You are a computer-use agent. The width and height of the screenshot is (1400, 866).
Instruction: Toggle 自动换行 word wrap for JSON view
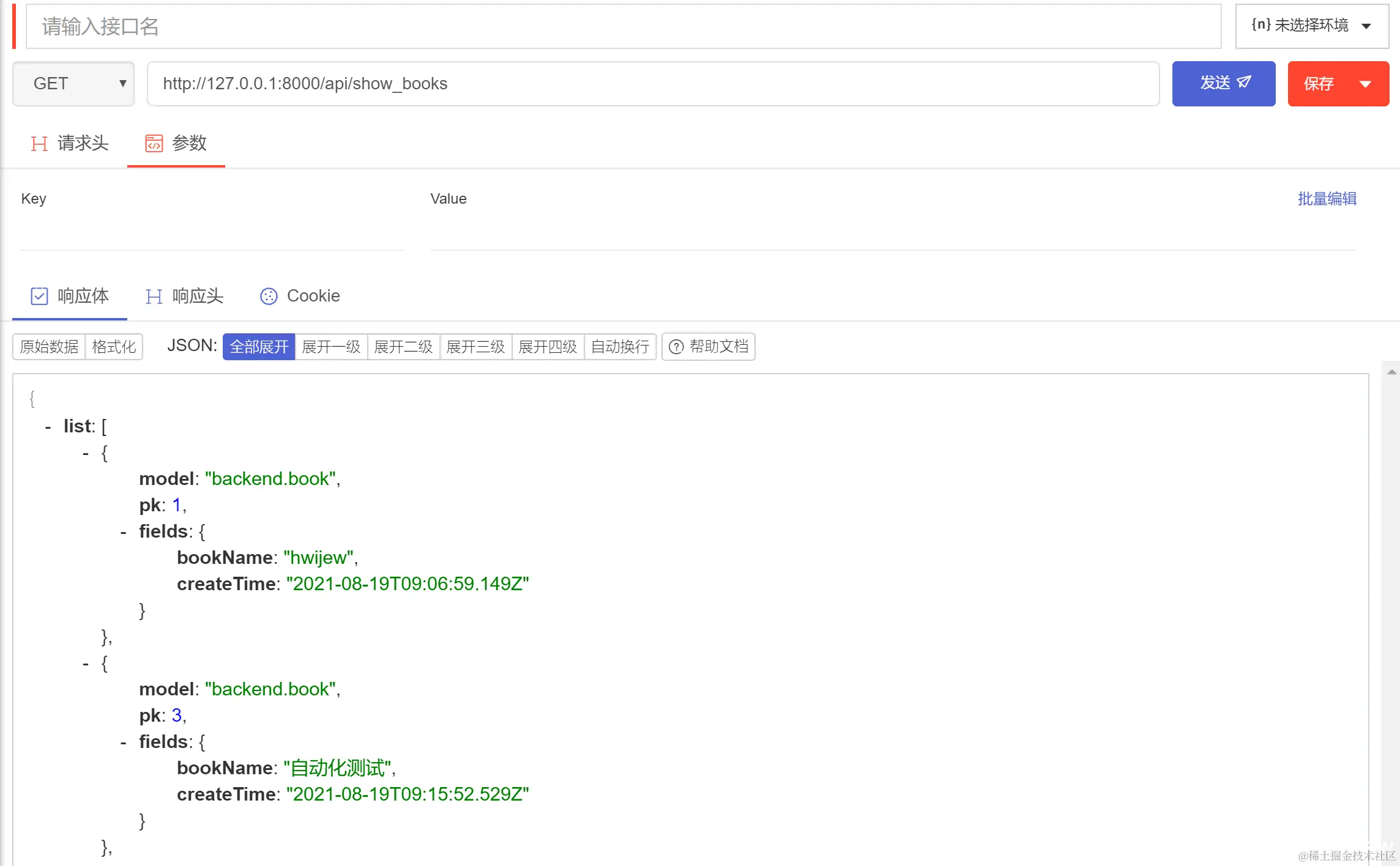620,347
